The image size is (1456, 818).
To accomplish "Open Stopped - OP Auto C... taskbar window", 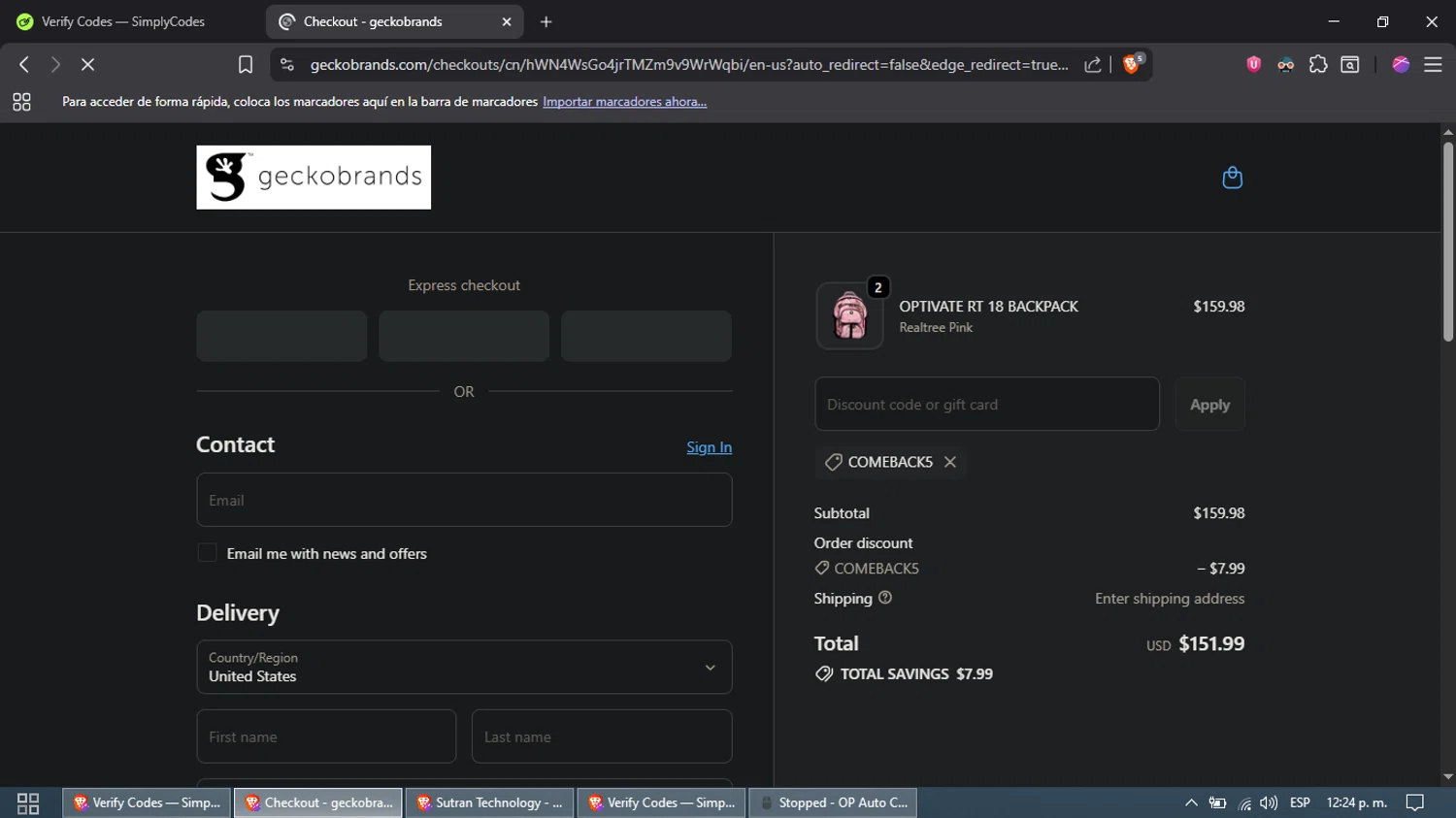I will point(833,802).
